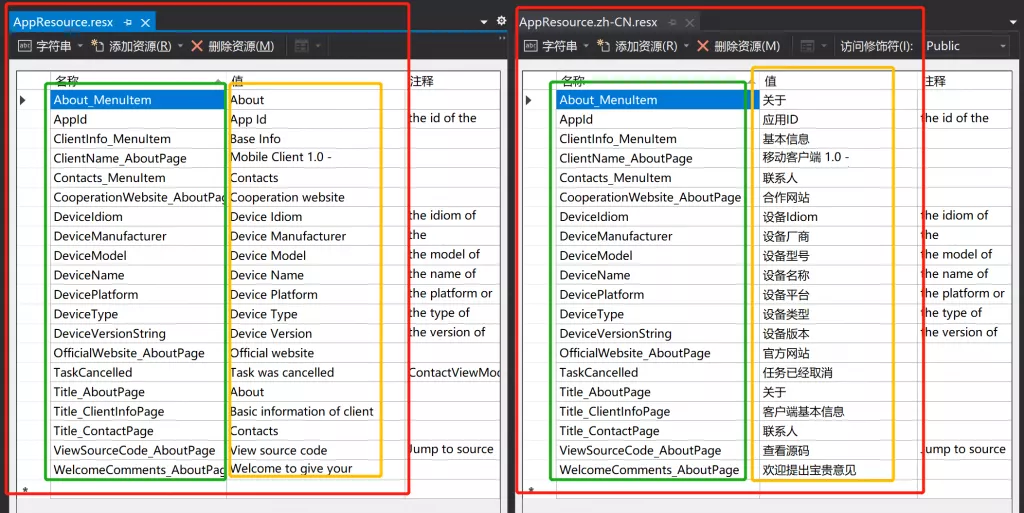Pin the AppResource.zh-CN.resx tab
The width and height of the screenshot is (1024, 513).
(x=672, y=22)
